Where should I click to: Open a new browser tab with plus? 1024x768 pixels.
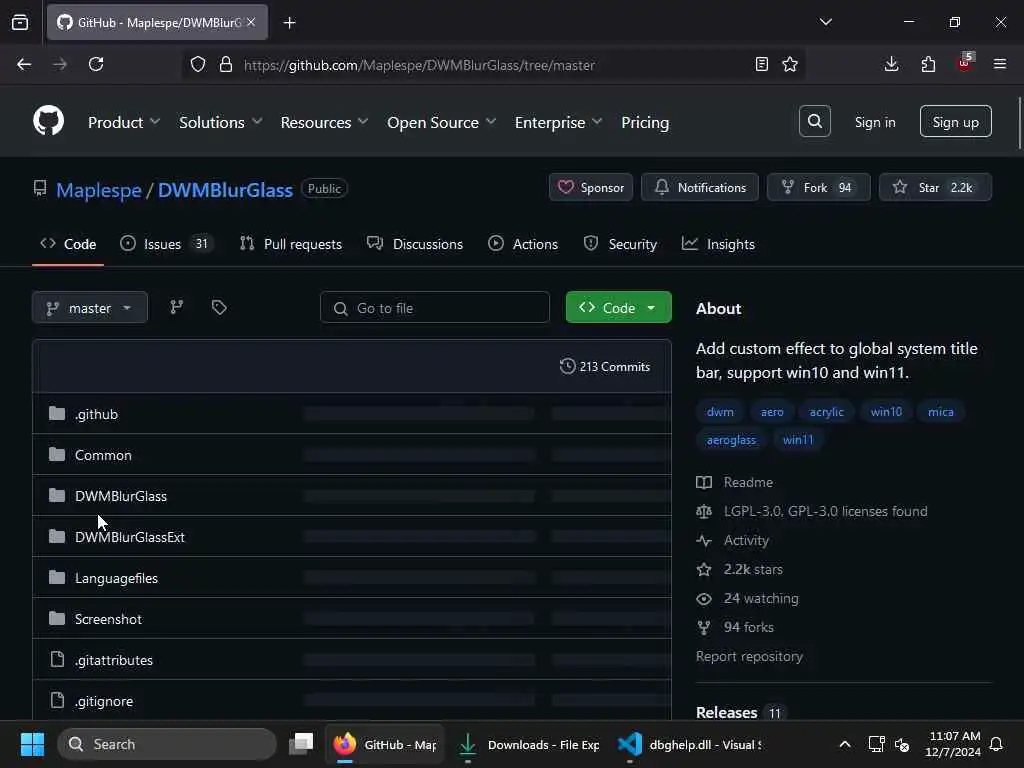[x=289, y=23]
